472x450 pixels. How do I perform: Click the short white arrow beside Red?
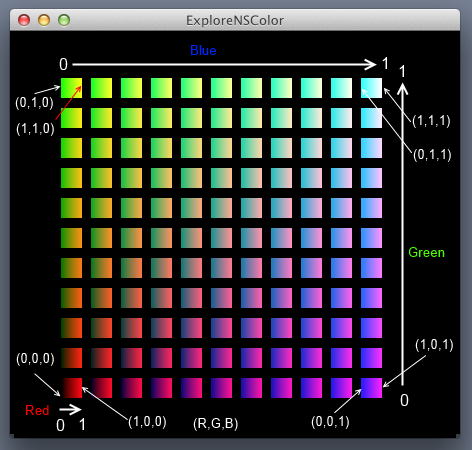point(70,410)
